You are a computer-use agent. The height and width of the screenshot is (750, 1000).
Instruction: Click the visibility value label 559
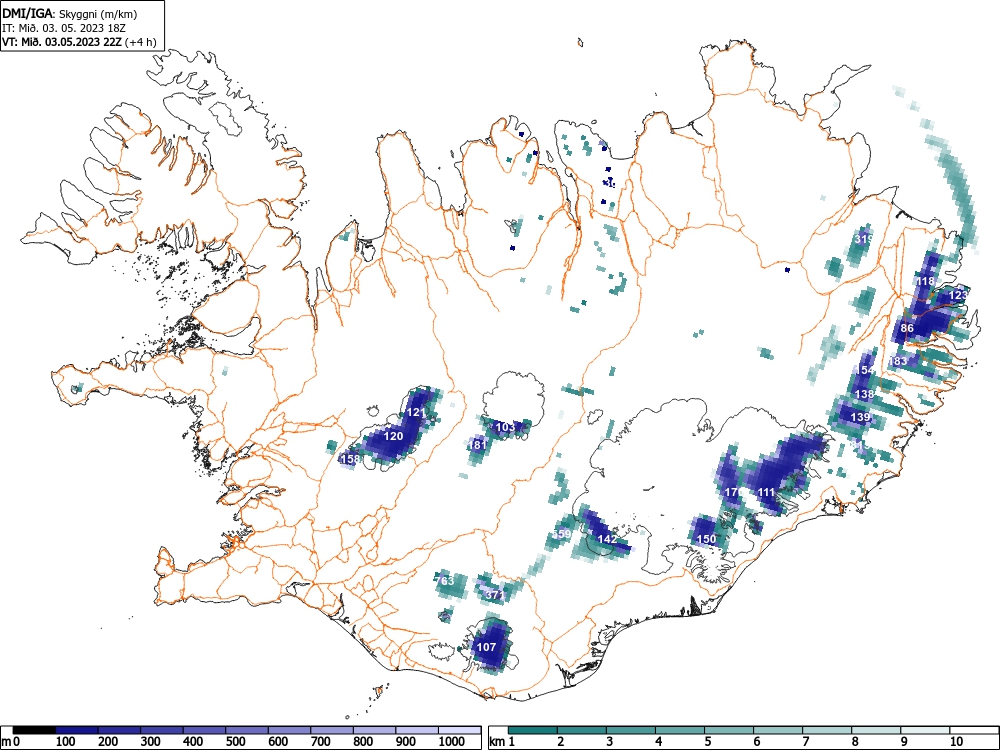point(561,534)
